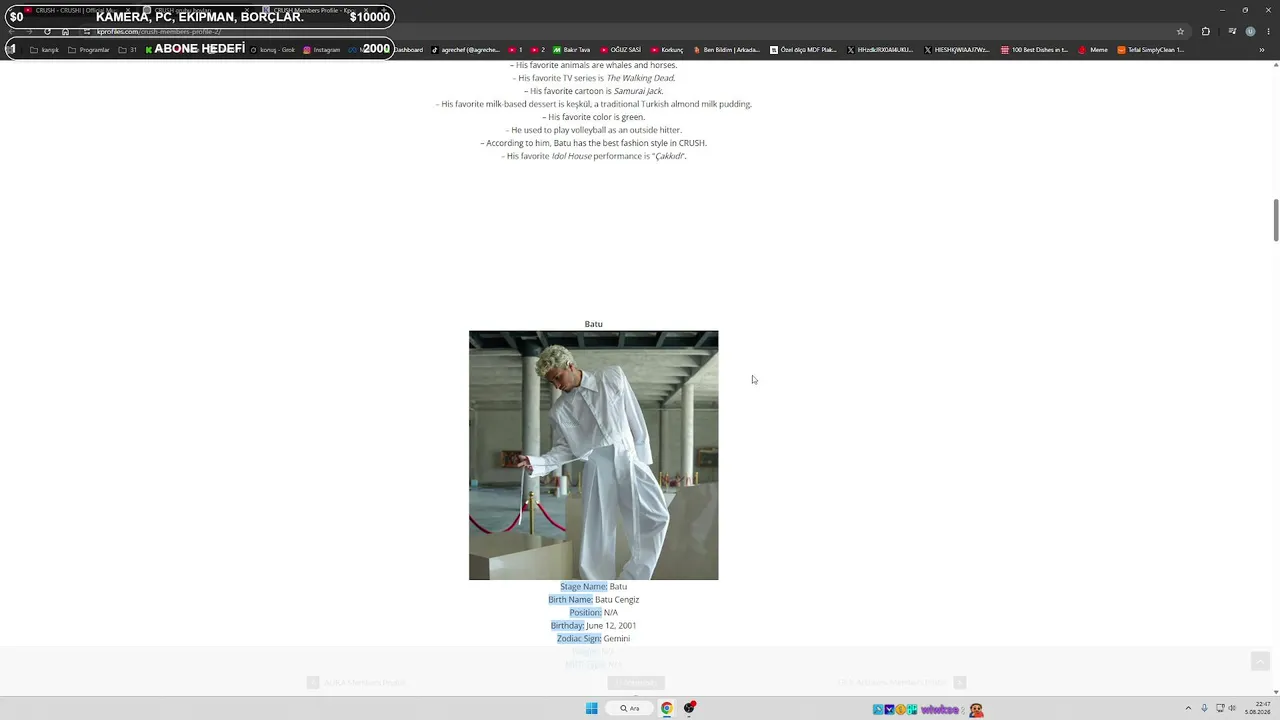
Task: Show hidden system tray icons chevron
Action: [1188, 708]
